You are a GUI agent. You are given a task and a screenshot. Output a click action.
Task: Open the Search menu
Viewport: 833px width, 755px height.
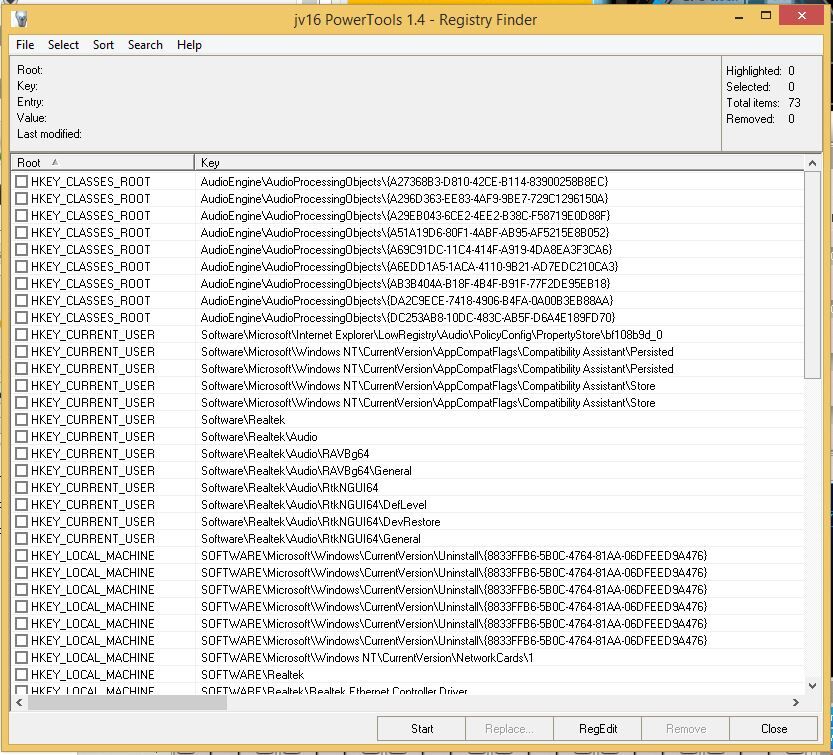point(145,45)
